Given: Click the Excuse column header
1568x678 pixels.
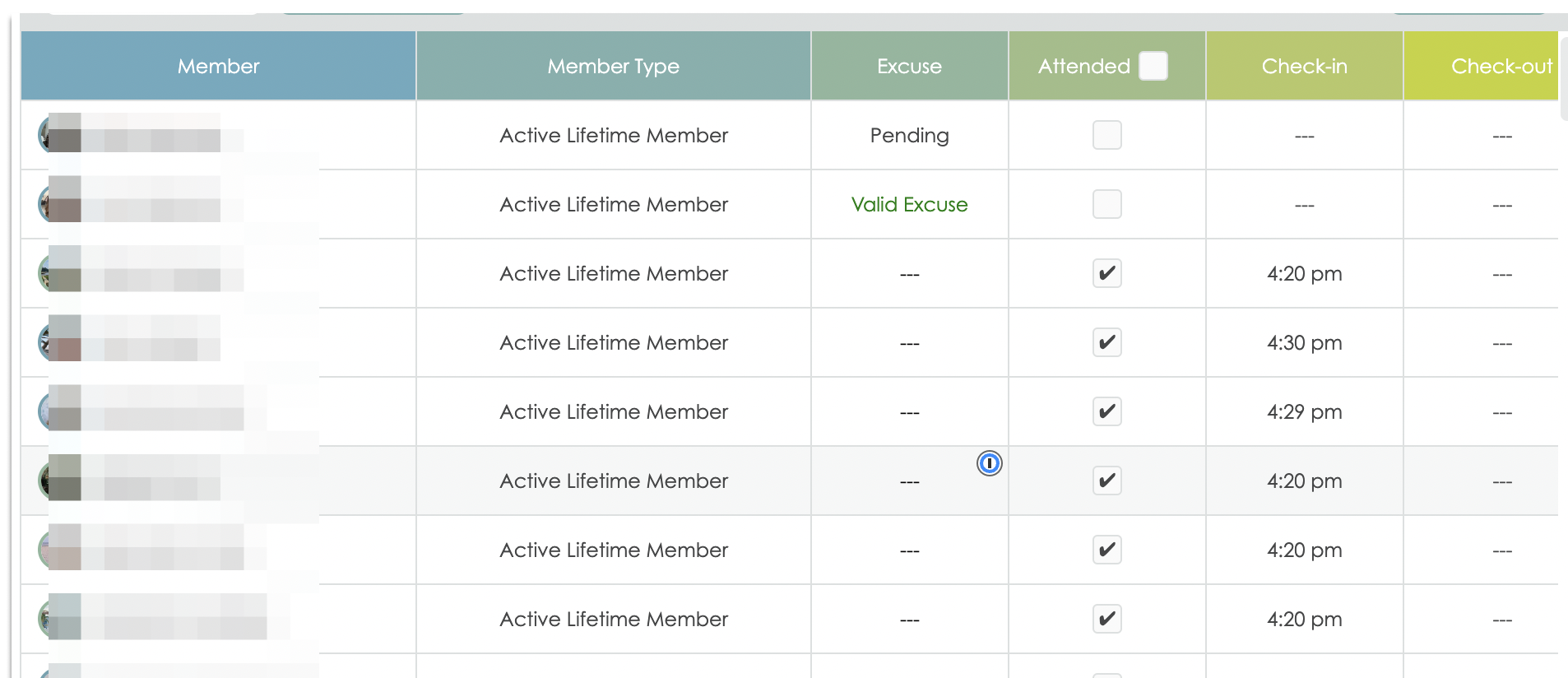Looking at the screenshot, I should pos(909,66).
